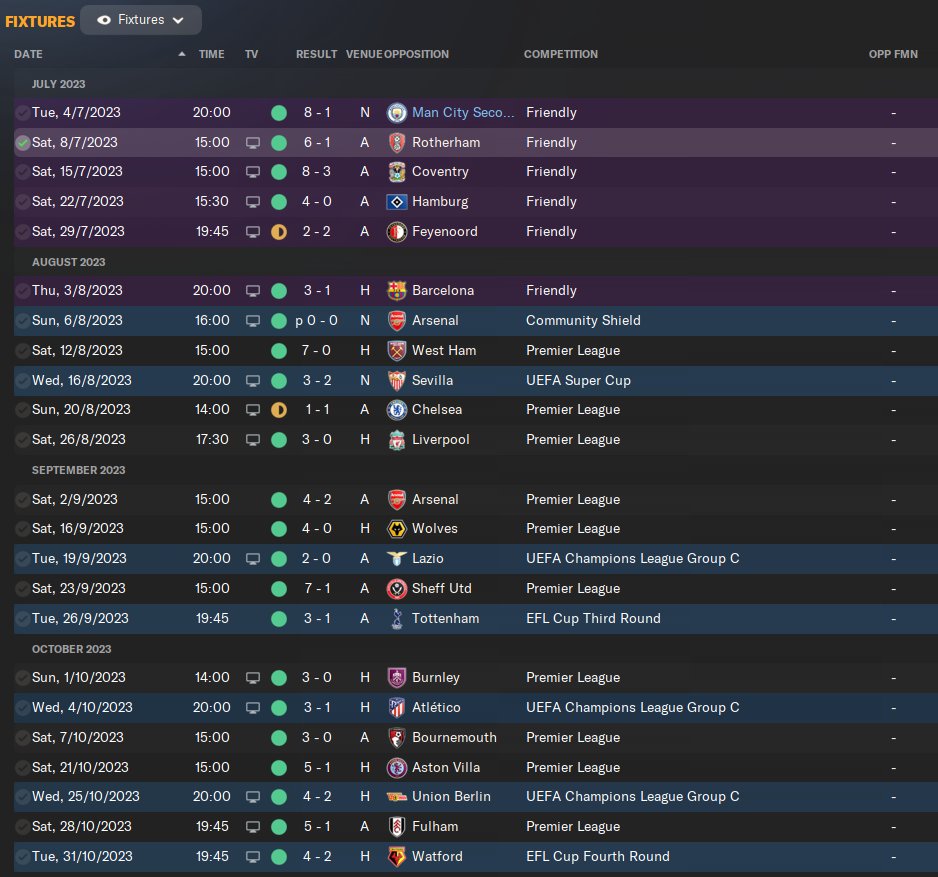Sort by the Opposition column header
The height and width of the screenshot is (877, 938).
(416, 54)
